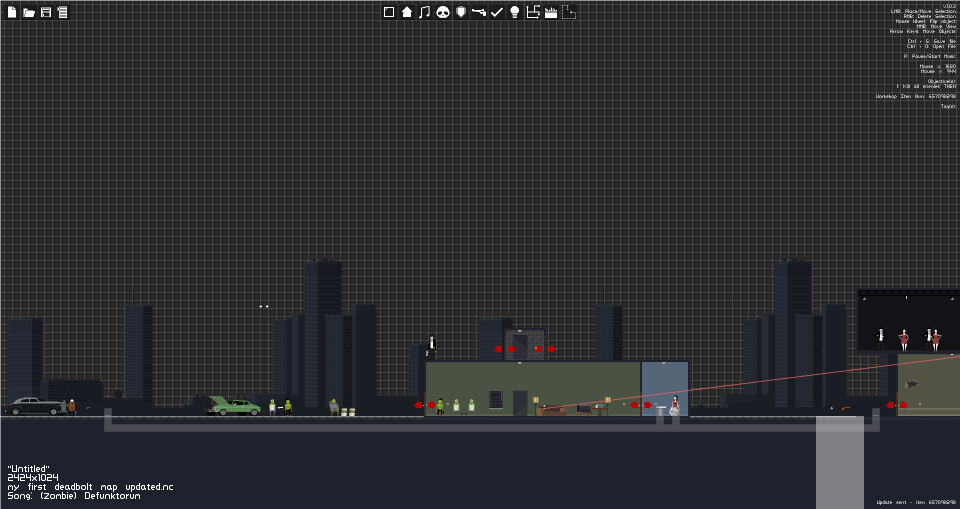
Task: Click the map filename updated.nc text
Action: (90, 487)
